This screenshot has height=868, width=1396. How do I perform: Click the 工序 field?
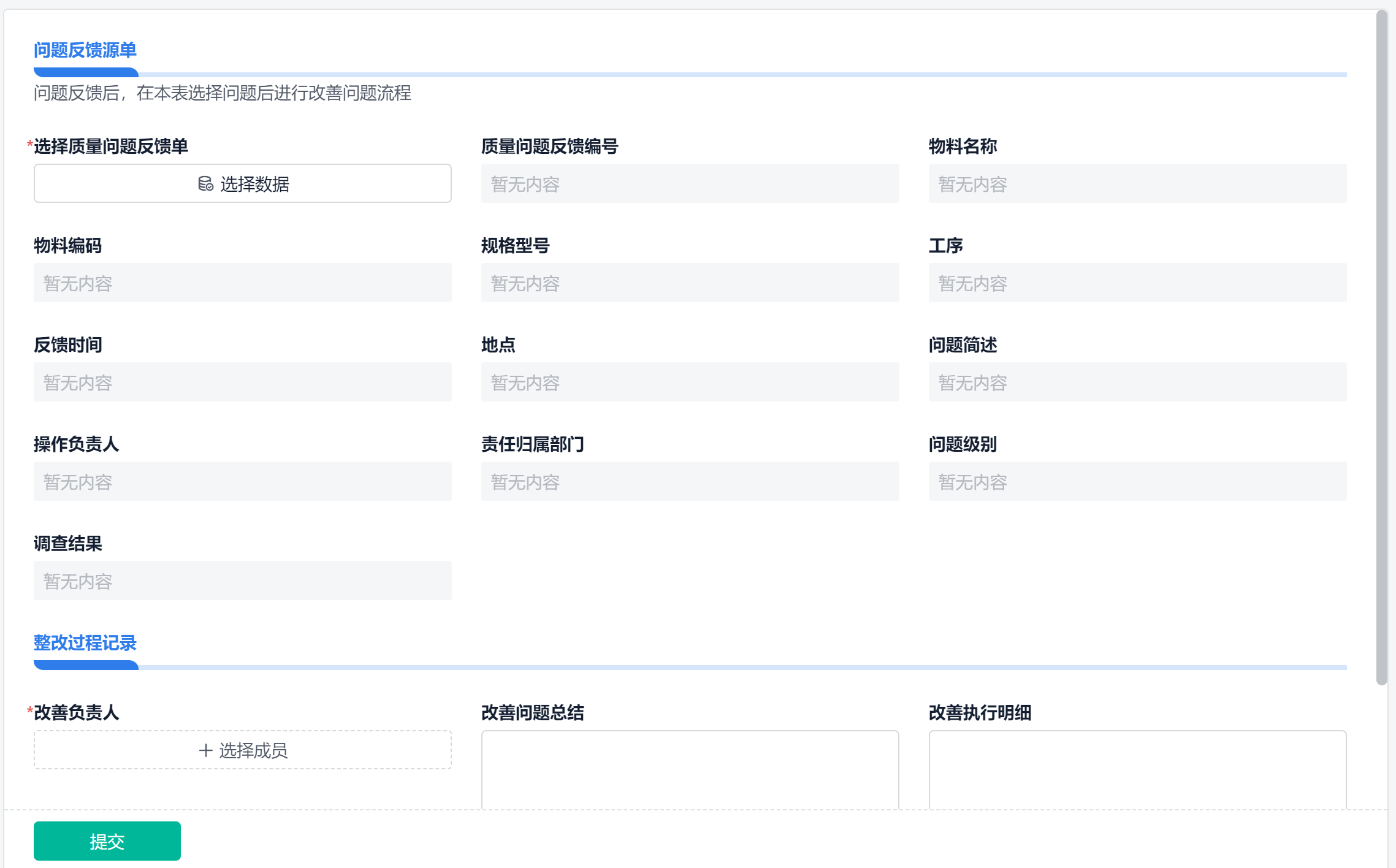[1137, 283]
